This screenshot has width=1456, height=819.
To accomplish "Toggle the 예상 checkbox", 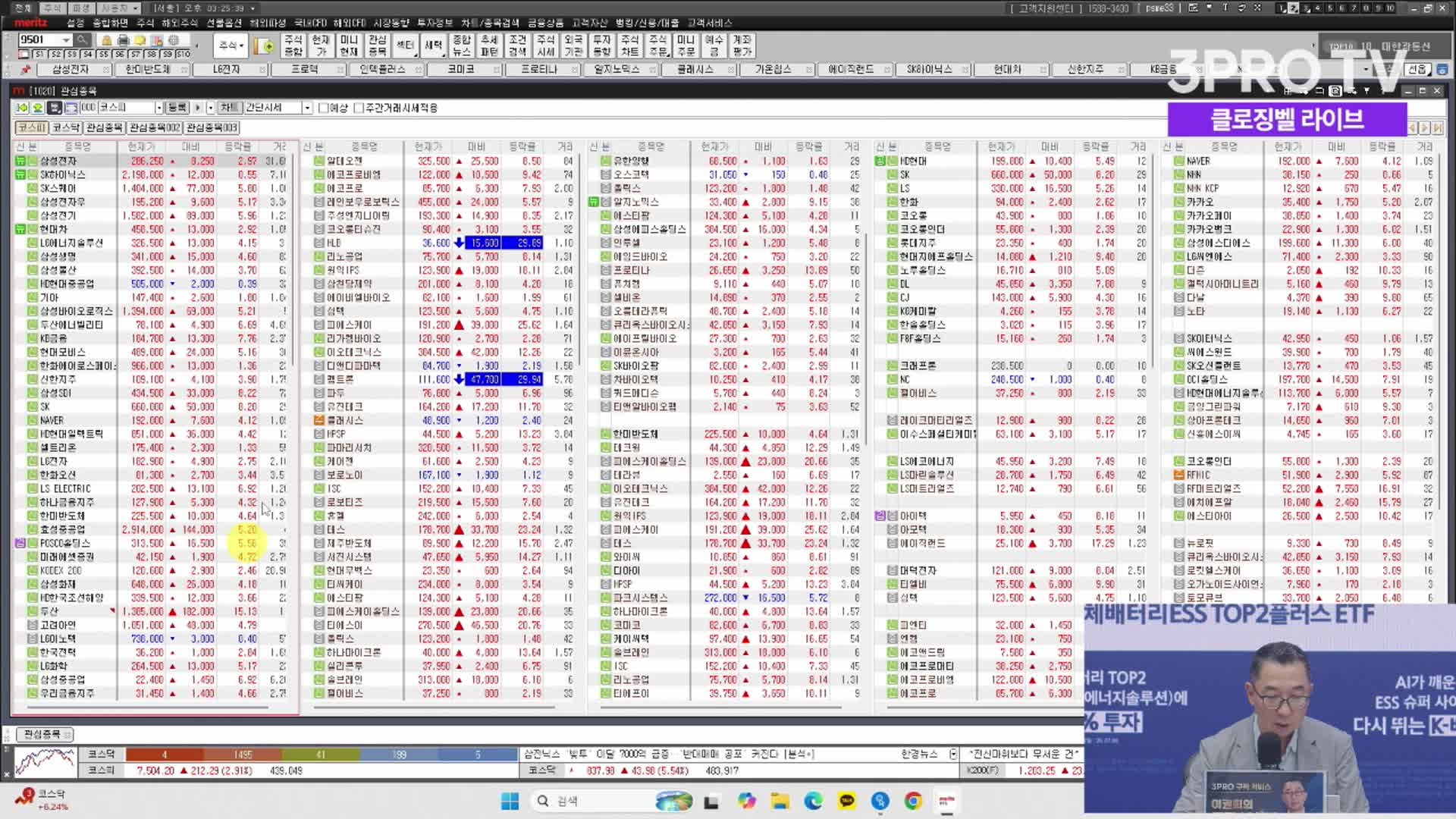I will coord(323,108).
